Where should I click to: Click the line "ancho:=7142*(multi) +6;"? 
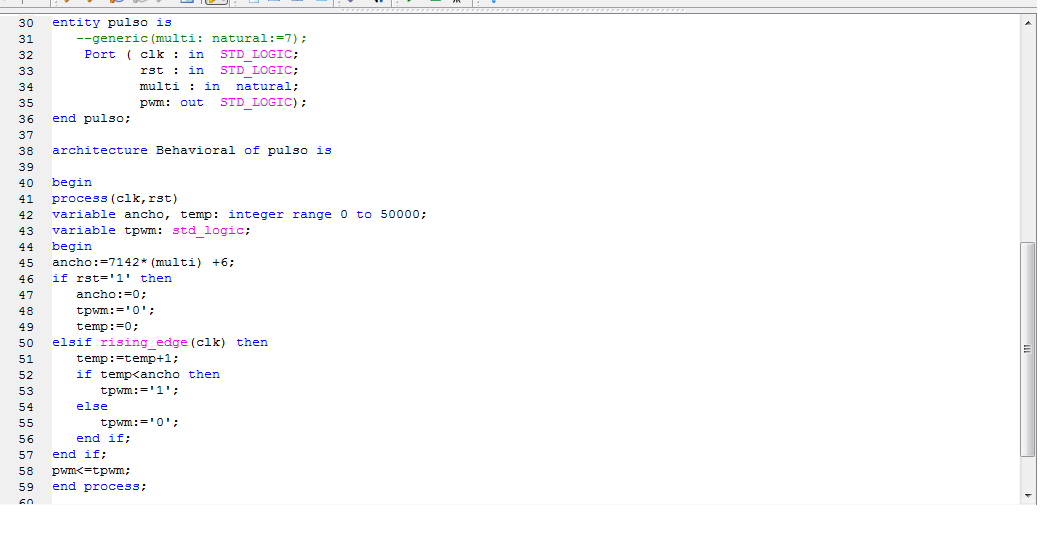point(143,262)
